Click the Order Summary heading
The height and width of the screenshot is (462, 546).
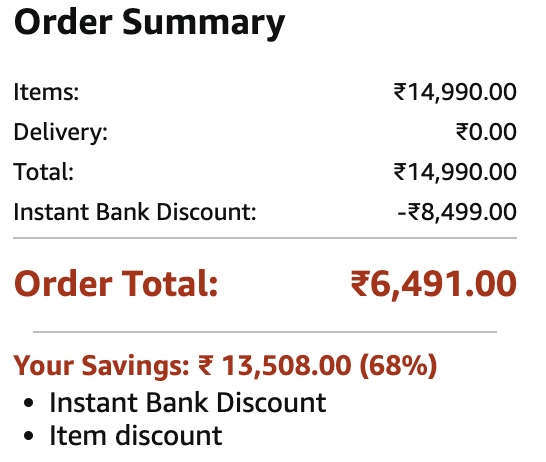coord(149,23)
